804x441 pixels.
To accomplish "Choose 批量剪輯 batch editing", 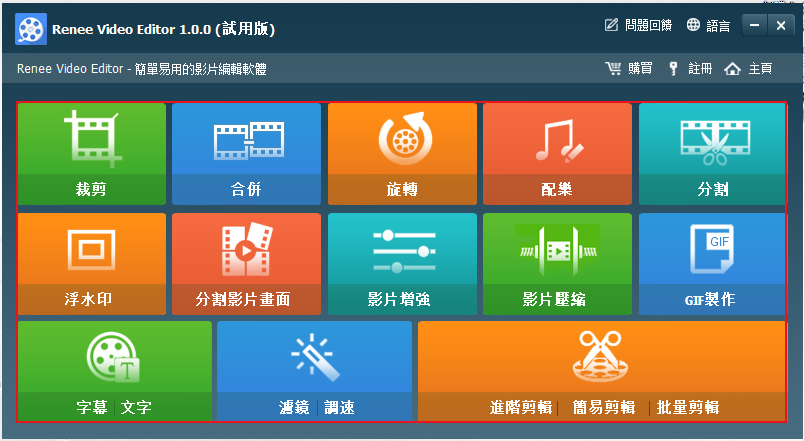I will [688, 407].
